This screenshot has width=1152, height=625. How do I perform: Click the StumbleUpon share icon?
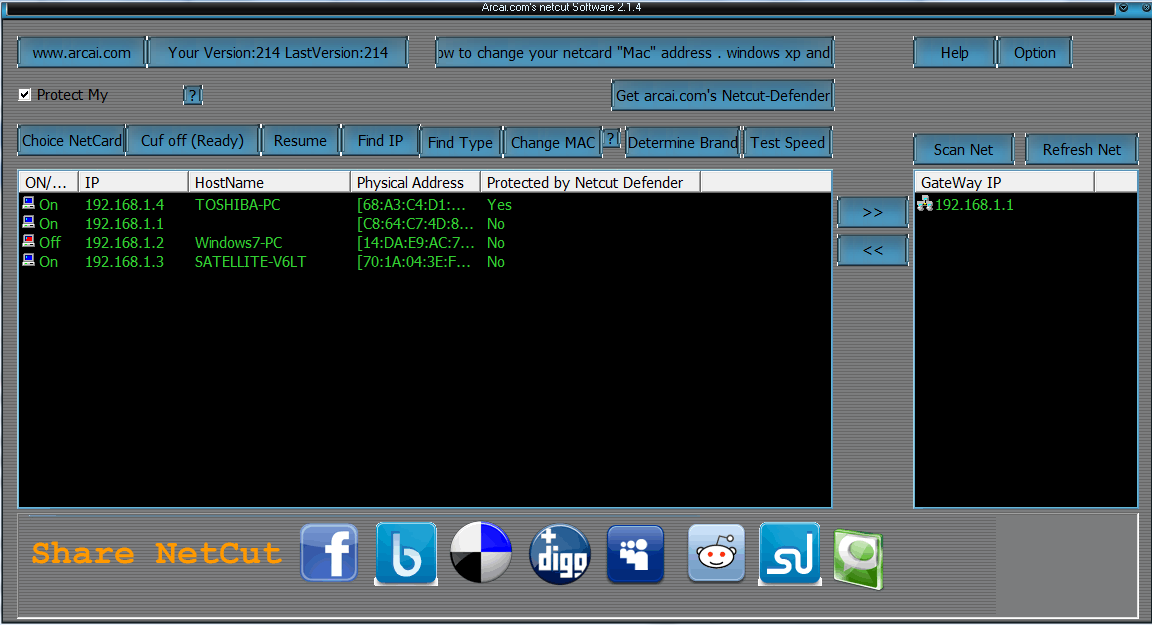point(790,554)
